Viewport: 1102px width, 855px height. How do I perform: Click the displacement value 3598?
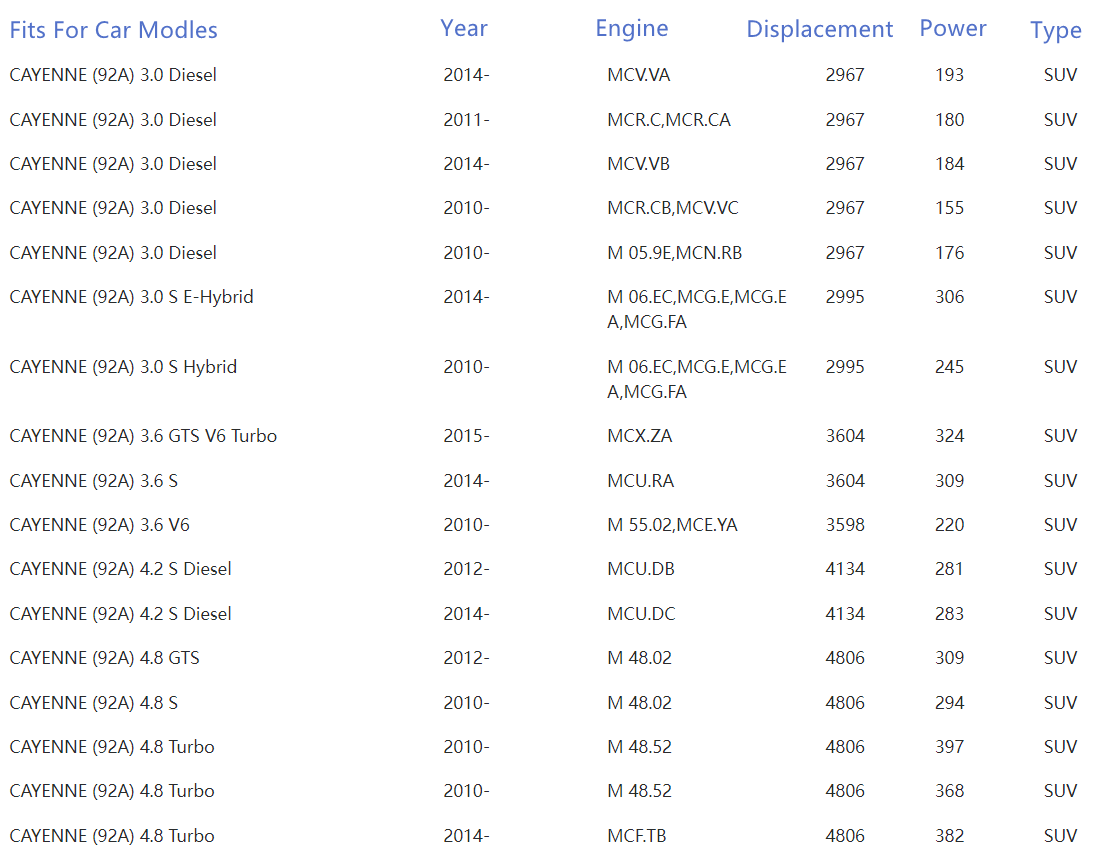[x=844, y=525]
